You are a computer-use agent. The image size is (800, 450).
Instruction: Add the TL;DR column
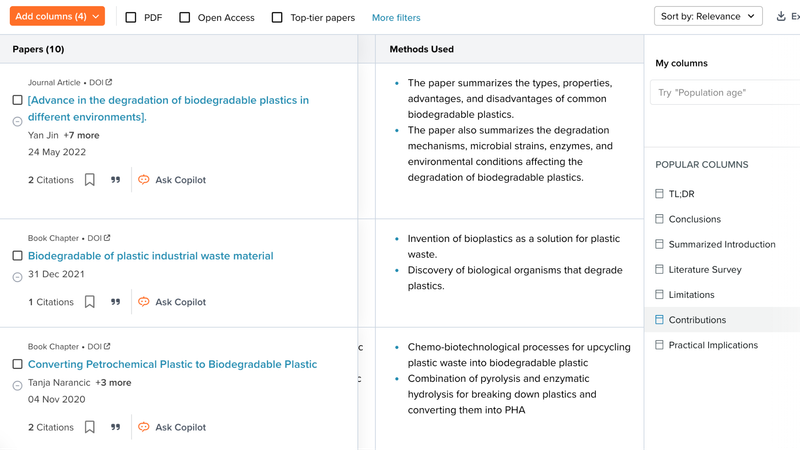click(x=681, y=194)
